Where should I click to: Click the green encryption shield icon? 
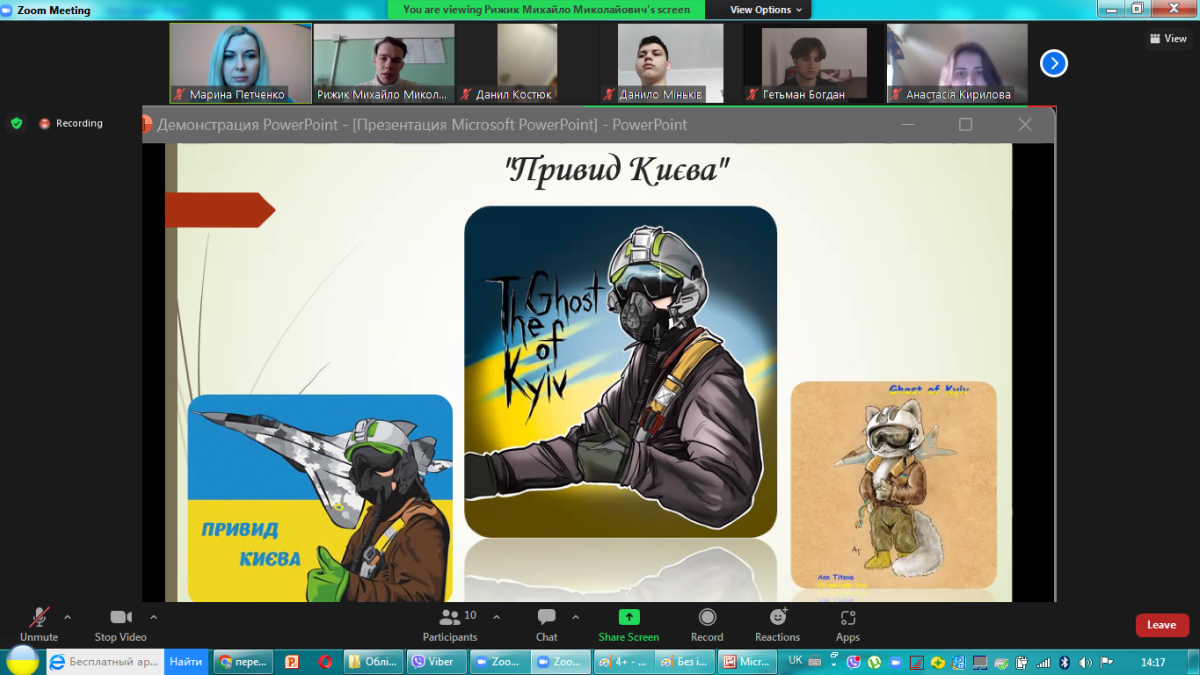pos(16,123)
